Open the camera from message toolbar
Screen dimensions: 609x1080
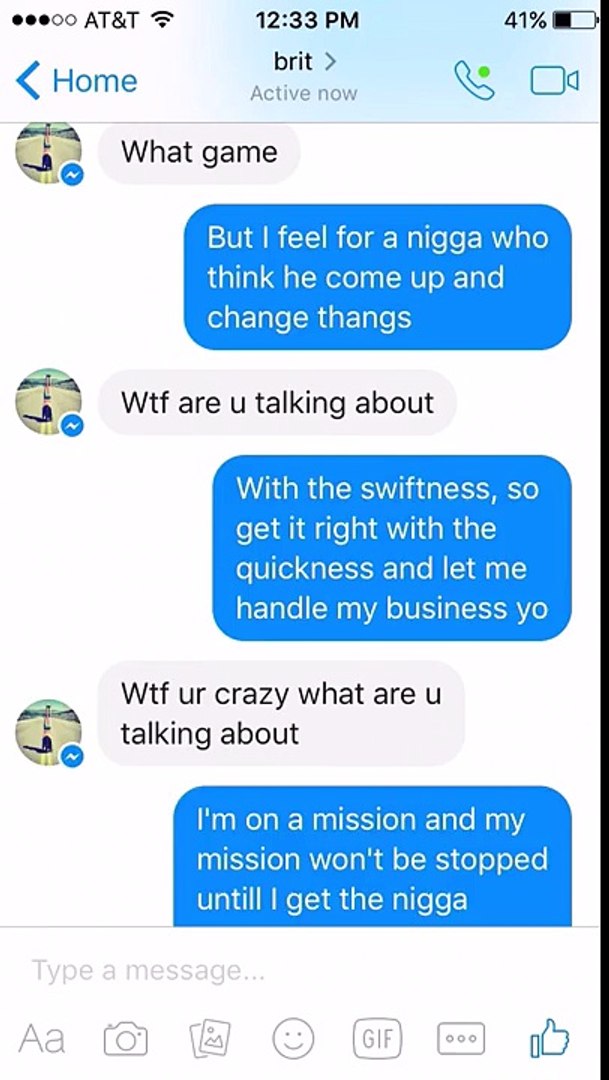(125, 1039)
